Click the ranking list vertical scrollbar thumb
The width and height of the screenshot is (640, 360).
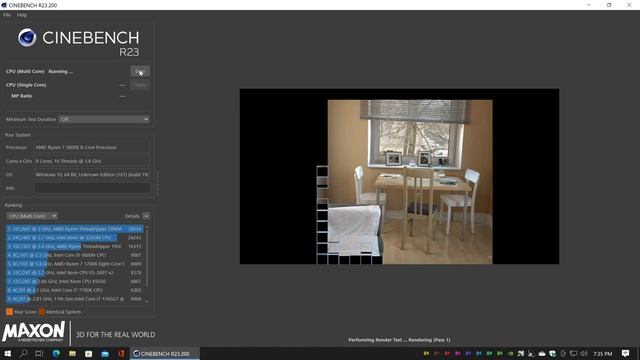pos(147,258)
